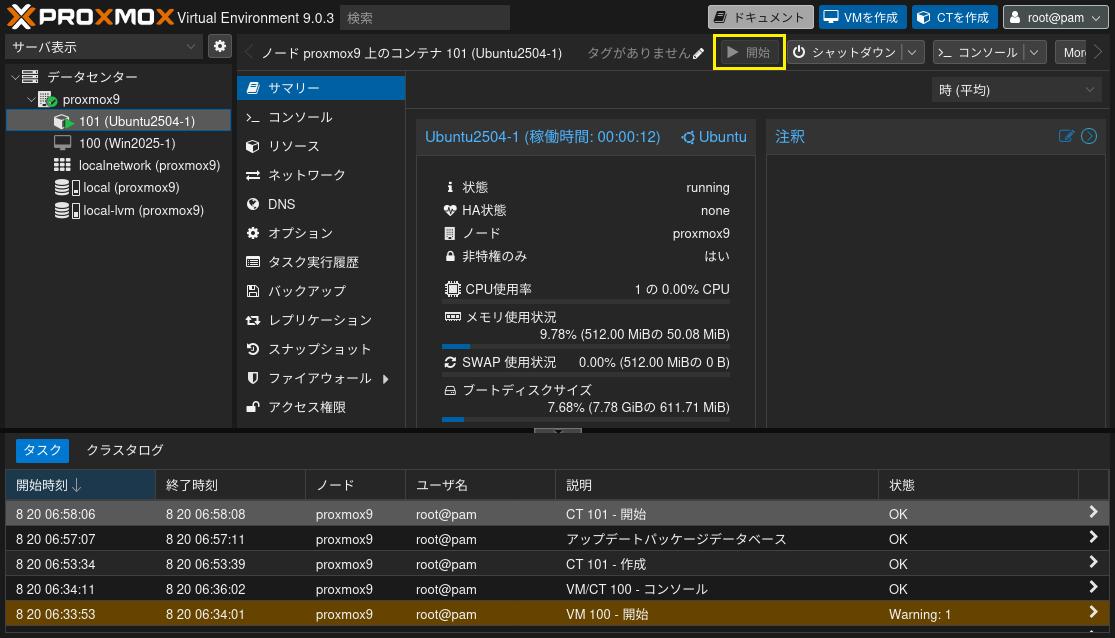Viewport: 1115px width, 638px height.
Task: Open the ネットワーク menu item
Action: 321,175
